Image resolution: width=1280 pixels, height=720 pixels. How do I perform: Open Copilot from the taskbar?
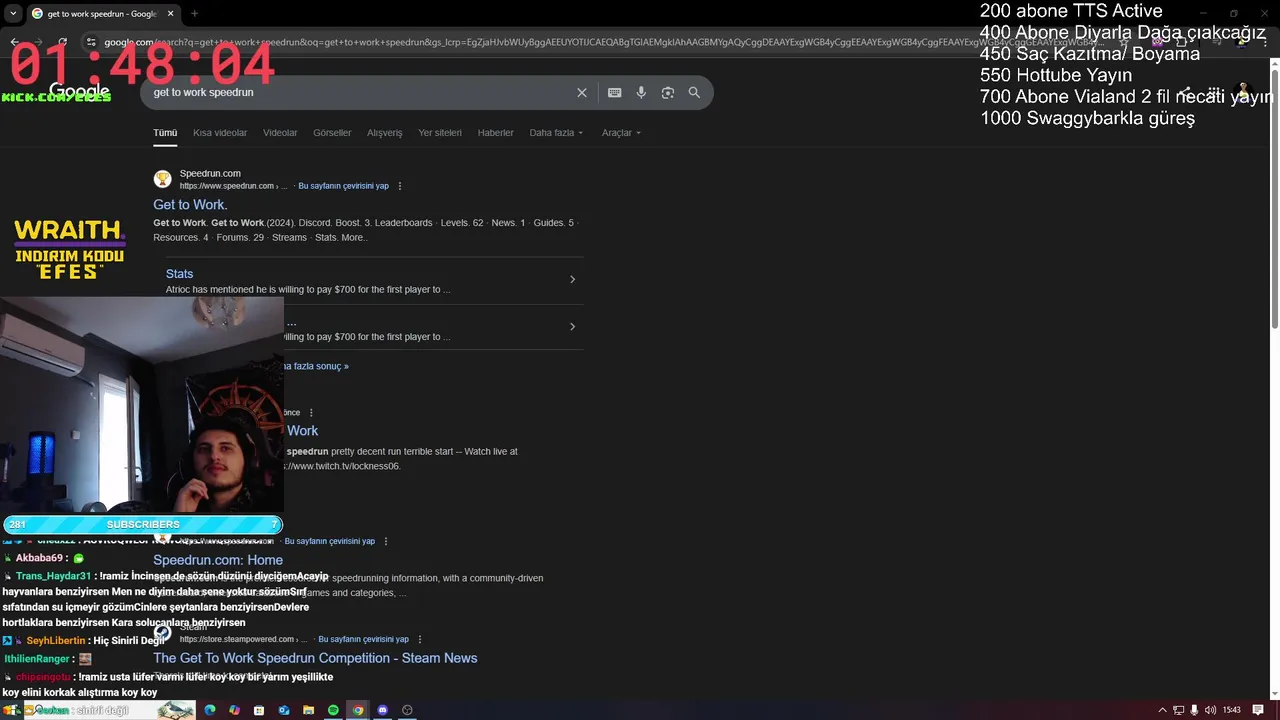(234, 710)
